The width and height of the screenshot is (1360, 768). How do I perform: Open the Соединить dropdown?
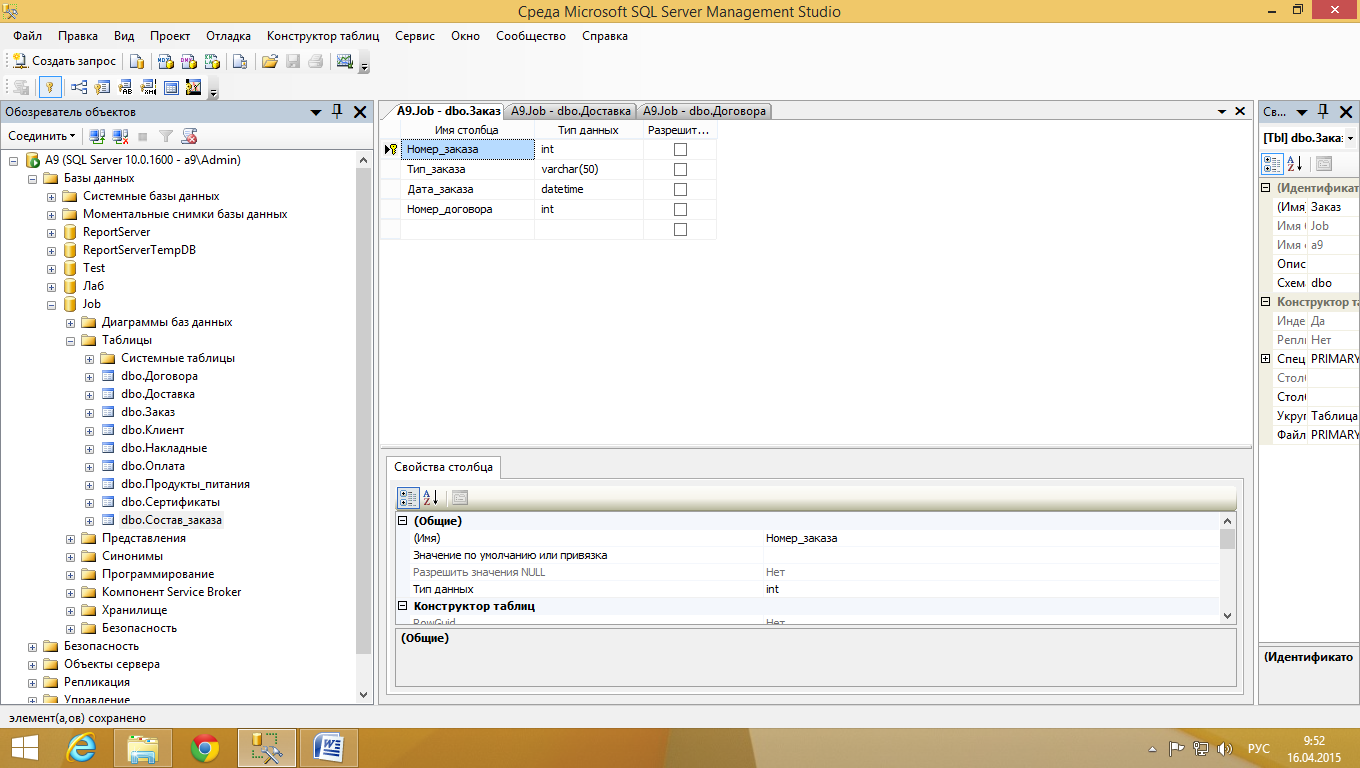pos(42,136)
